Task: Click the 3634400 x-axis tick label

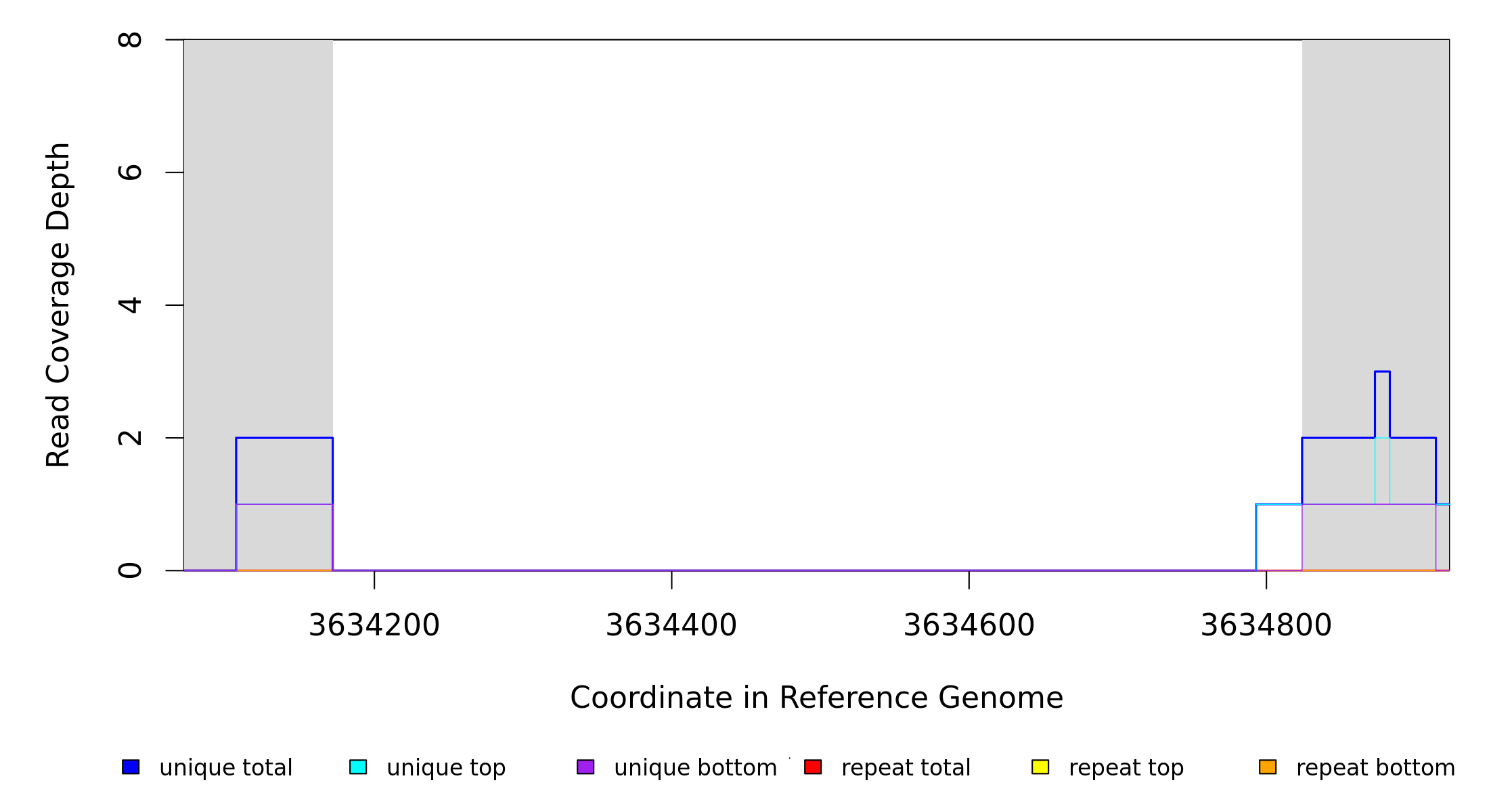Action: coord(671,625)
